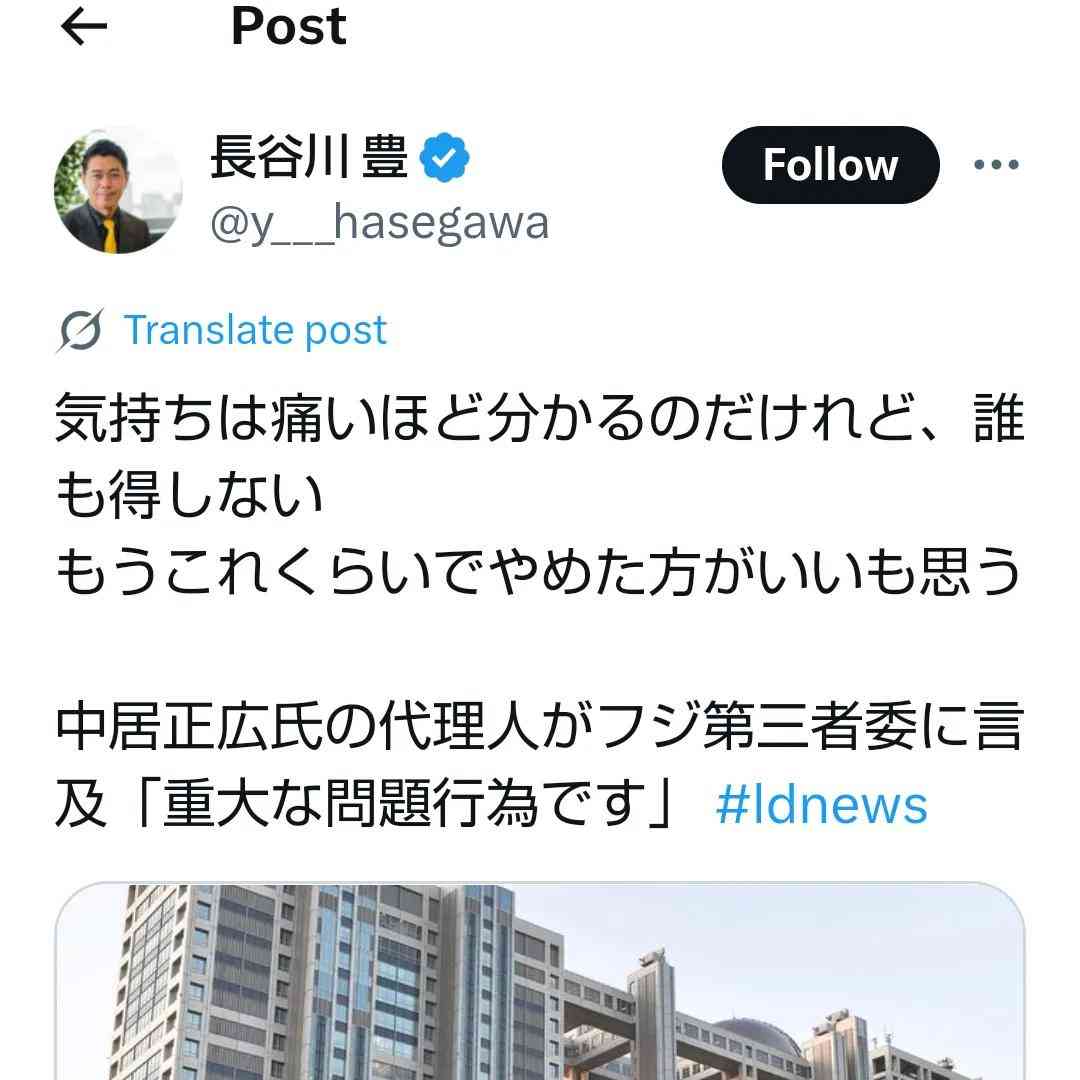Screen dimensions: 1080x1080
Task: Click the headline line 中居正広氏の代理人がフジ第三者委
Action: click(x=540, y=726)
